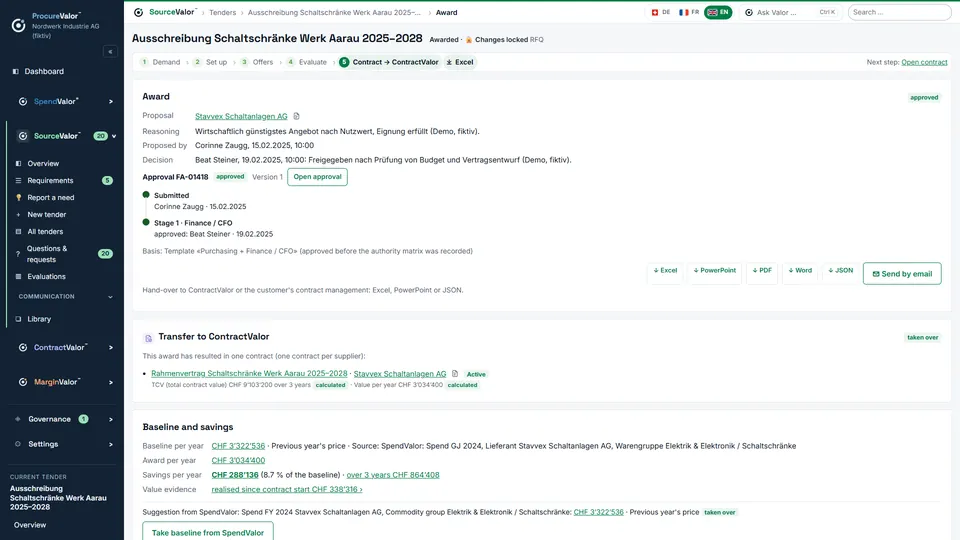This screenshot has height=540, width=960.
Task: Open Evaluations in the sidebar
Action: coord(46,277)
